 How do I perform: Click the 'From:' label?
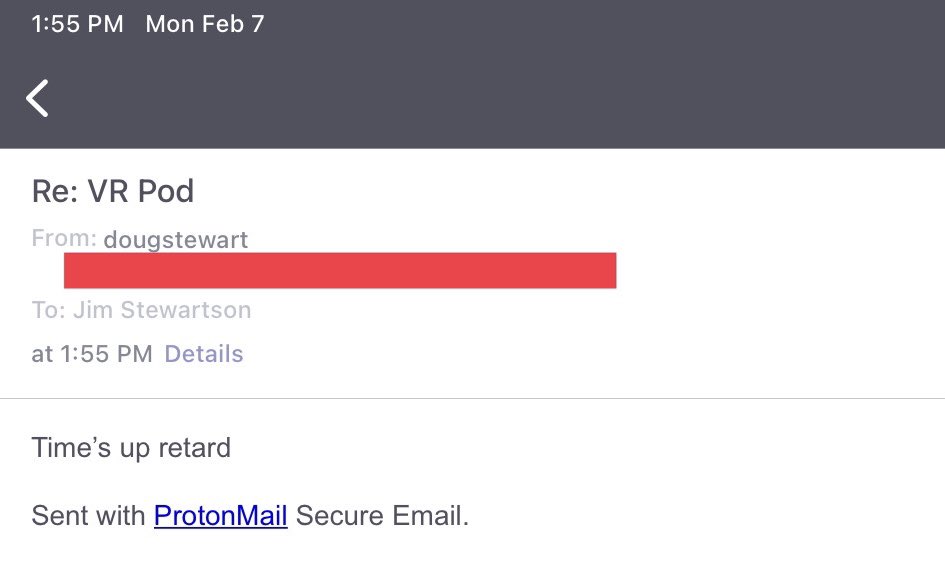coord(64,238)
